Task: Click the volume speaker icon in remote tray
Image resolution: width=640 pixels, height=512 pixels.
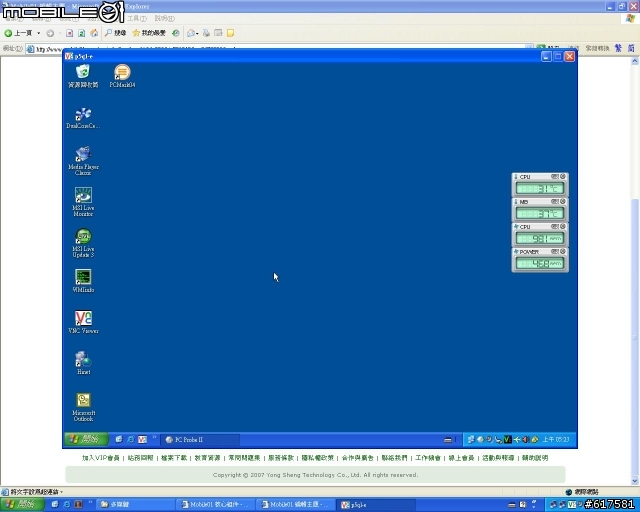Action: click(x=526, y=439)
